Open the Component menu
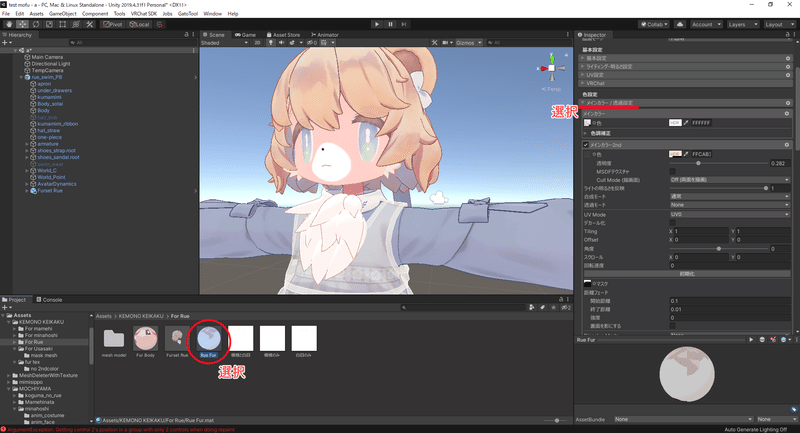The width and height of the screenshot is (800, 433). point(95,14)
